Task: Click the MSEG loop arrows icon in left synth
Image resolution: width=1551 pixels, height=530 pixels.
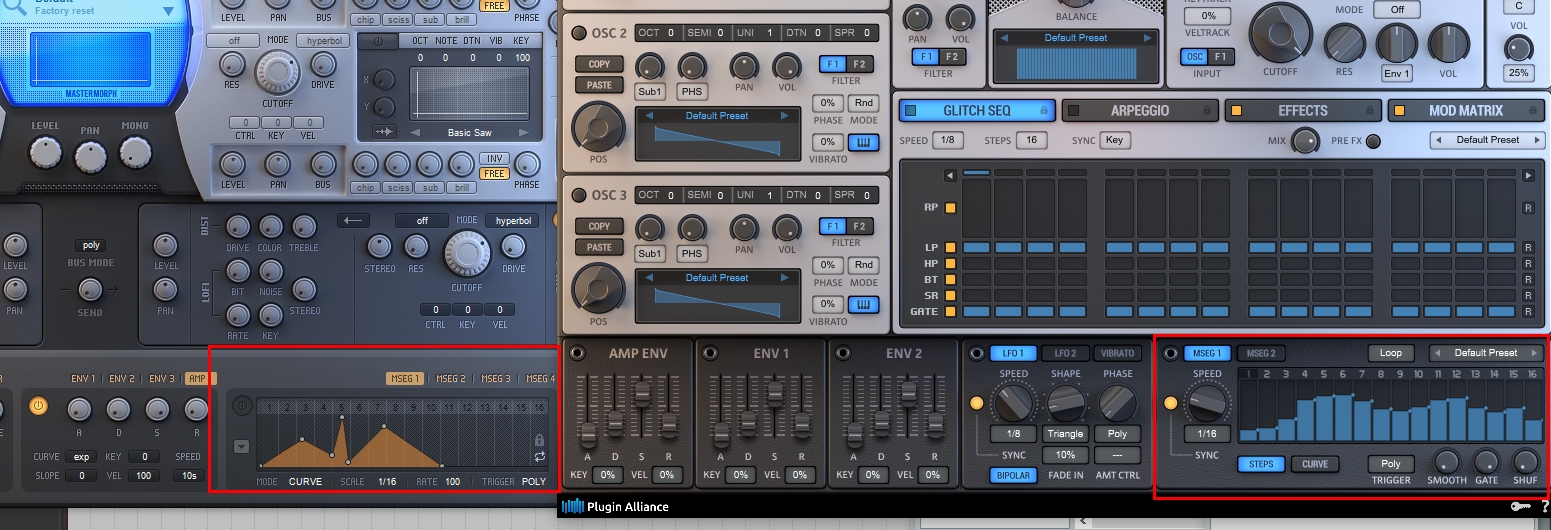Action: pos(539,456)
